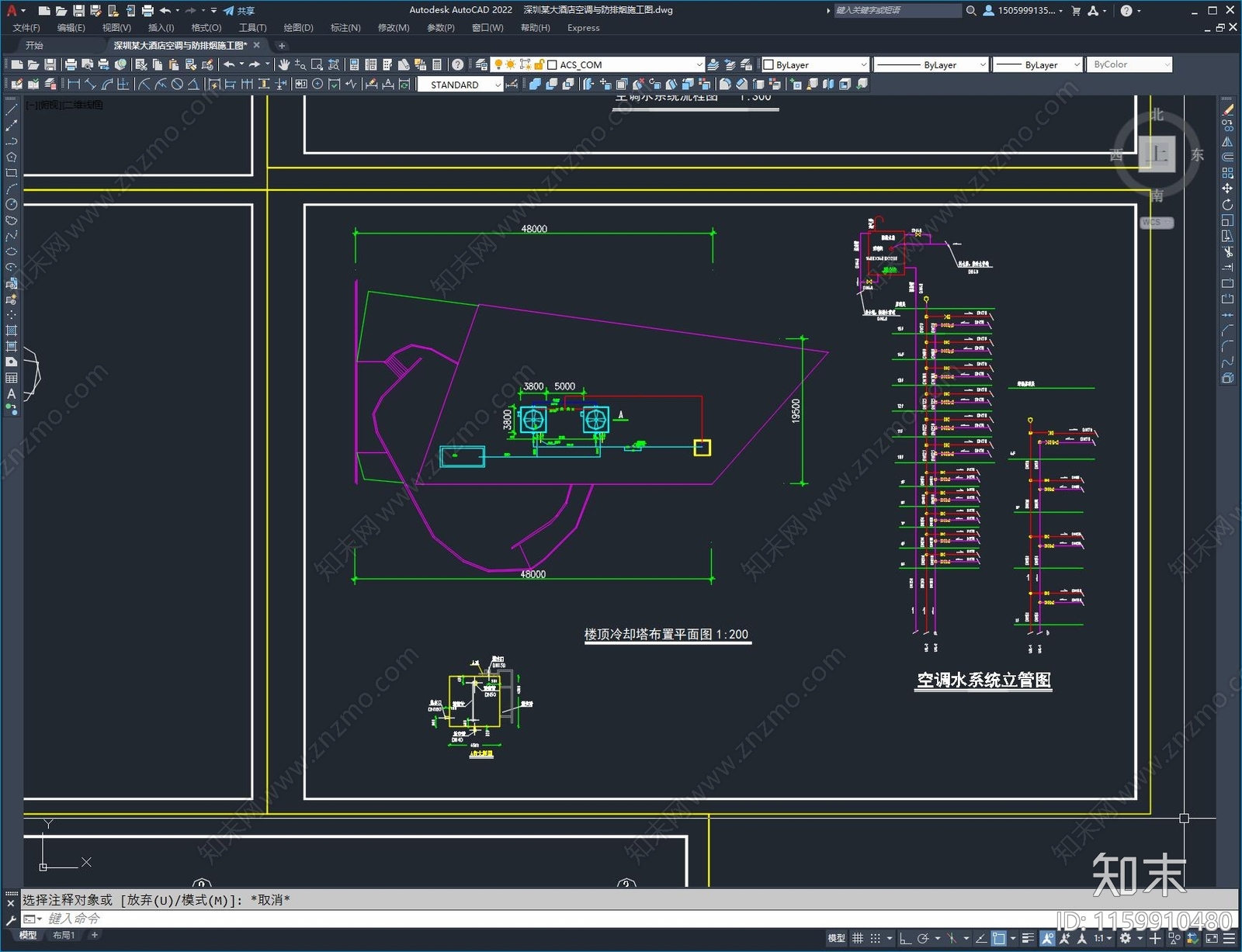Expand the ACS_COM layer dropdown
The height and width of the screenshot is (952, 1242).
pyautogui.click(x=626, y=64)
